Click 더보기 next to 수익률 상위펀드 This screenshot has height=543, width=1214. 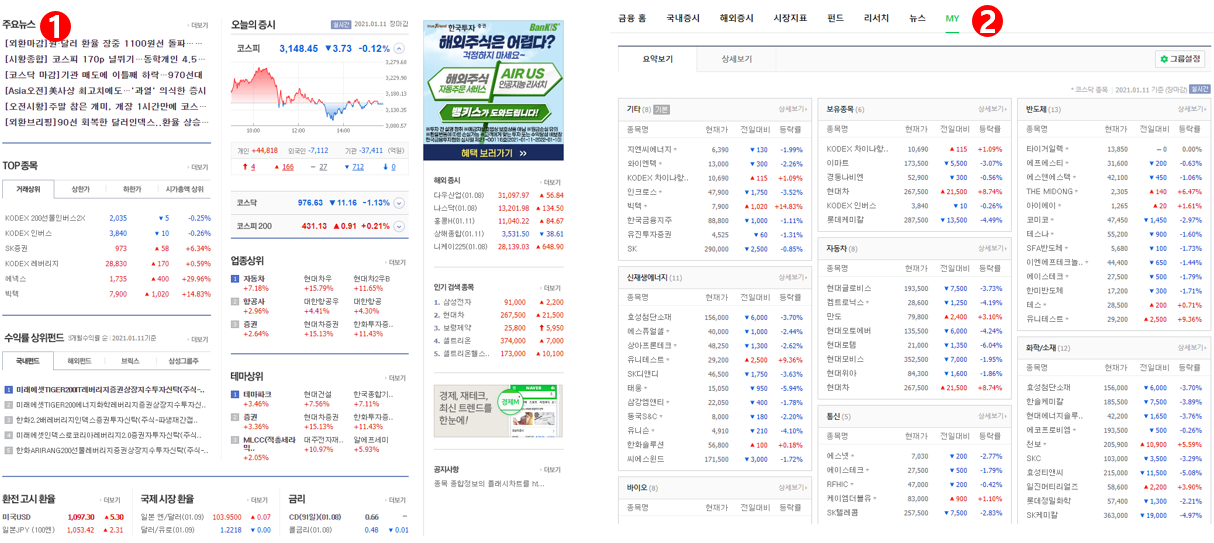click(199, 338)
